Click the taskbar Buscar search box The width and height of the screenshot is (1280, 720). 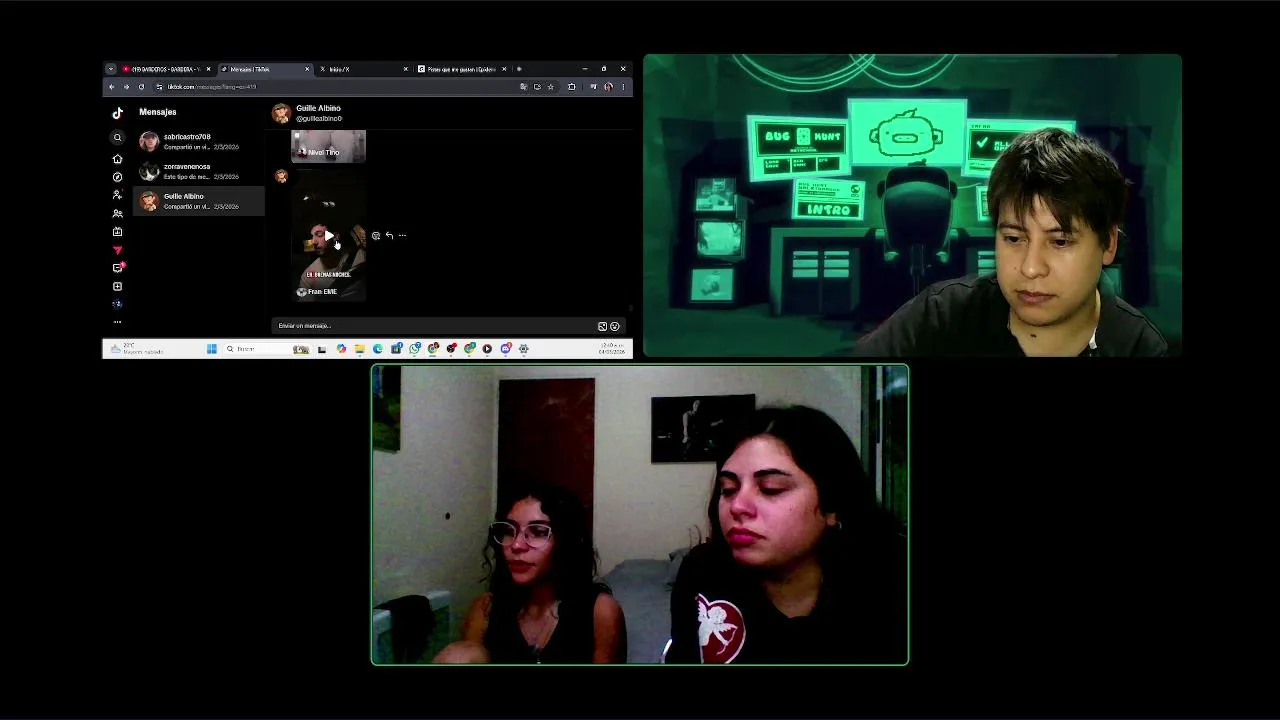click(x=267, y=349)
